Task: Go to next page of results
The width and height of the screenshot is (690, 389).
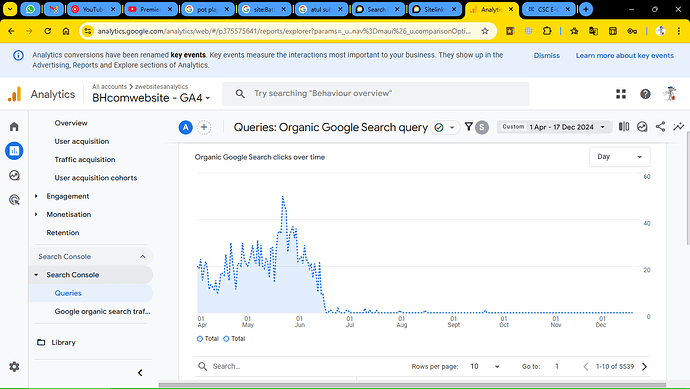Action: [x=645, y=367]
